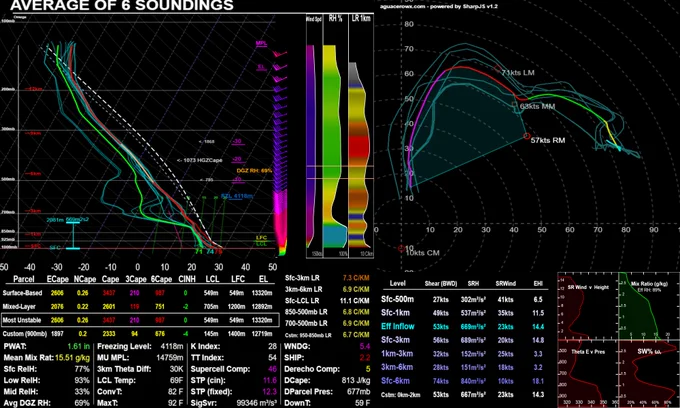Click the DownT value 59 F
Viewport: 680px width, 408px height.
[x=362, y=403]
